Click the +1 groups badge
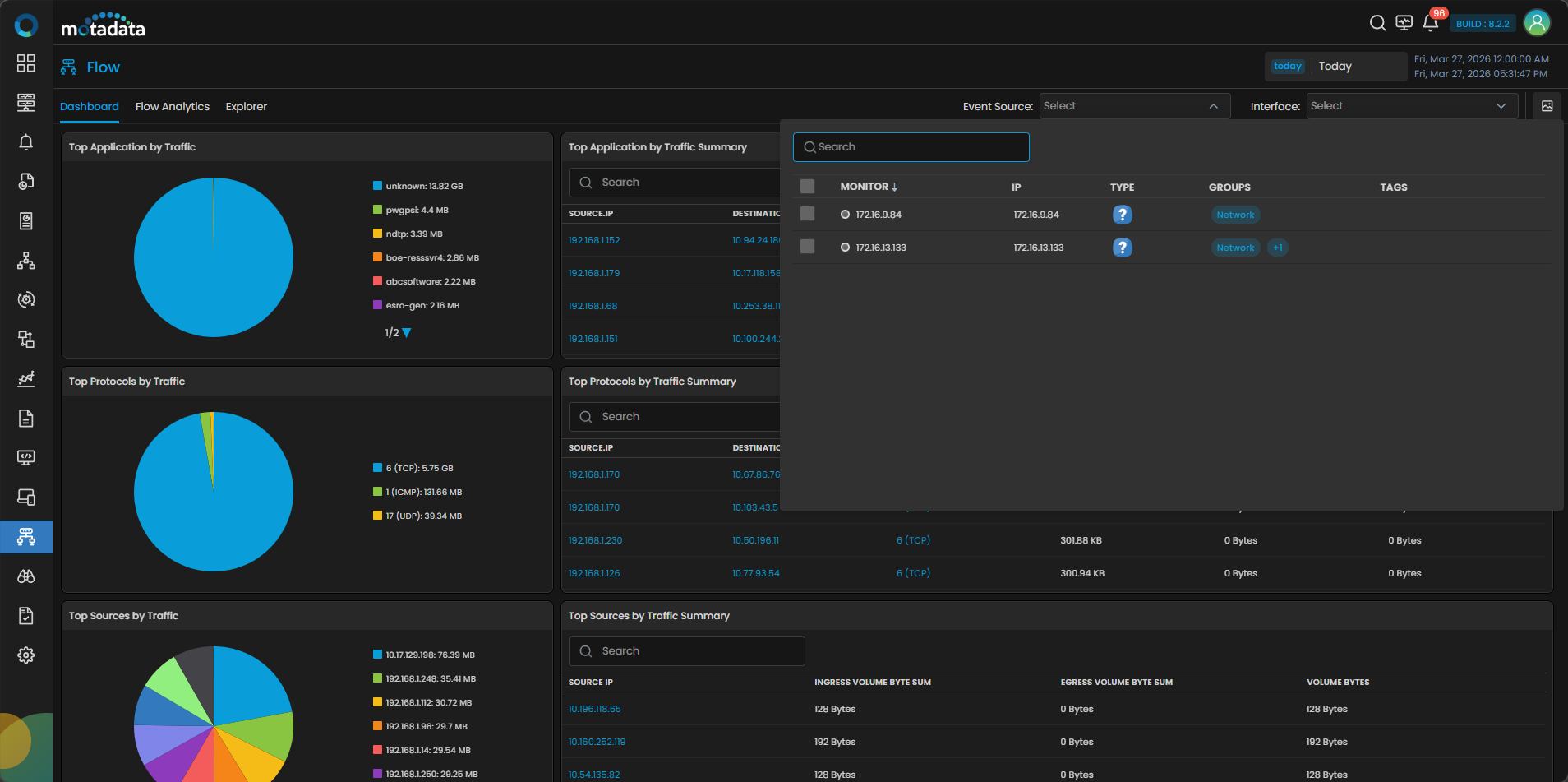 click(1277, 248)
